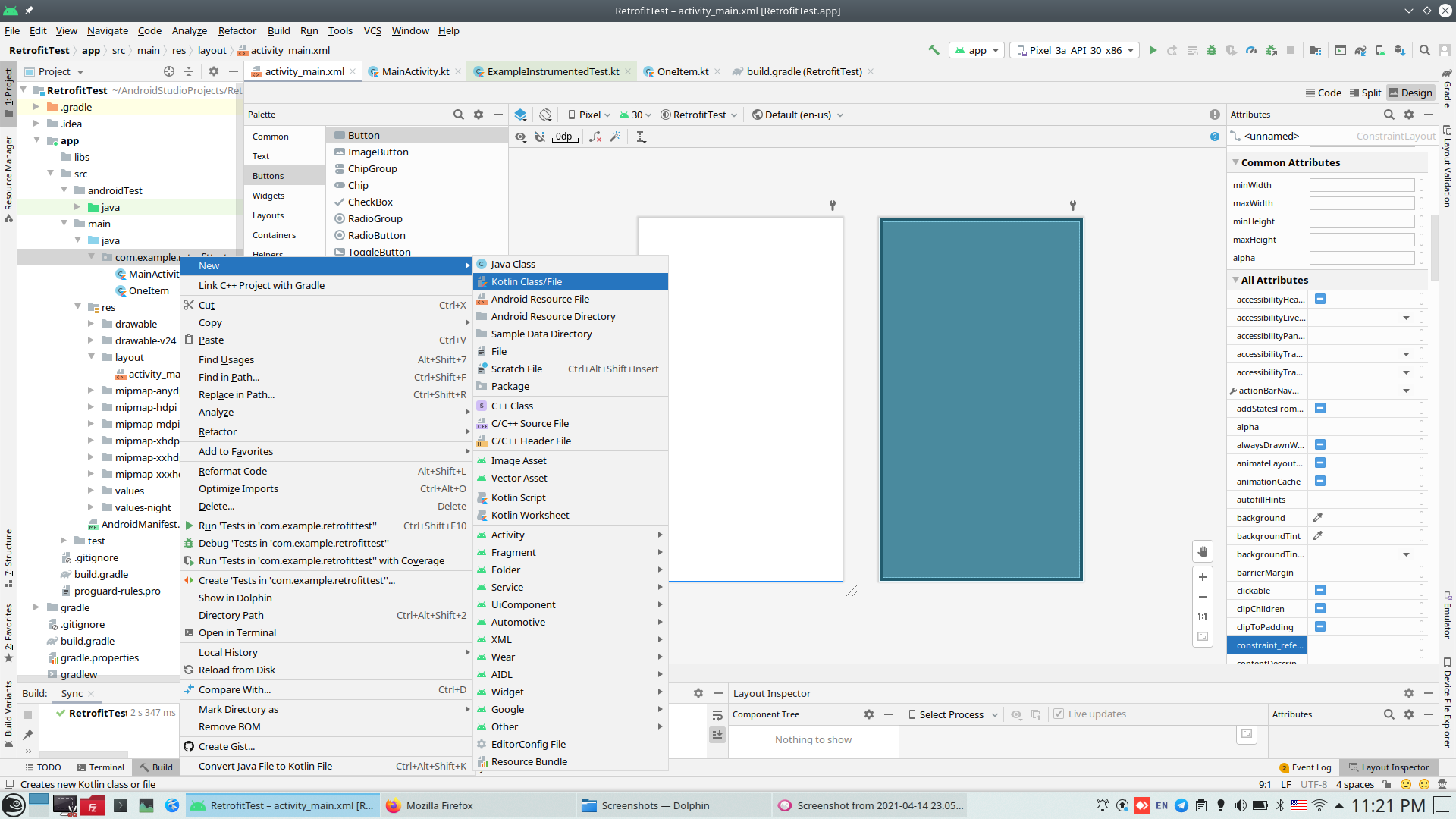Image resolution: width=1456 pixels, height=819 pixels.
Task: Pick a background color with the eyedropper
Action: (x=1318, y=518)
